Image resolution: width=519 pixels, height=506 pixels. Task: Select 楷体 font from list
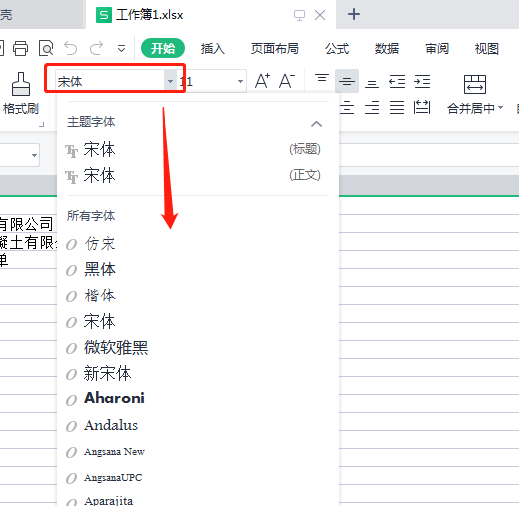click(x=198, y=295)
